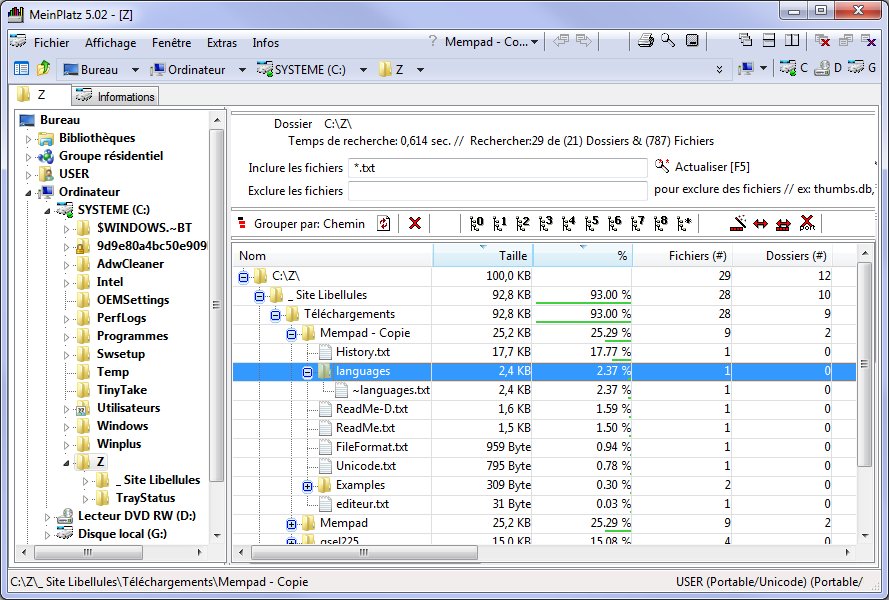Screen dimensions: 889x600
Task: Sort by the Fichiers (#) column header
Action: 682,255
